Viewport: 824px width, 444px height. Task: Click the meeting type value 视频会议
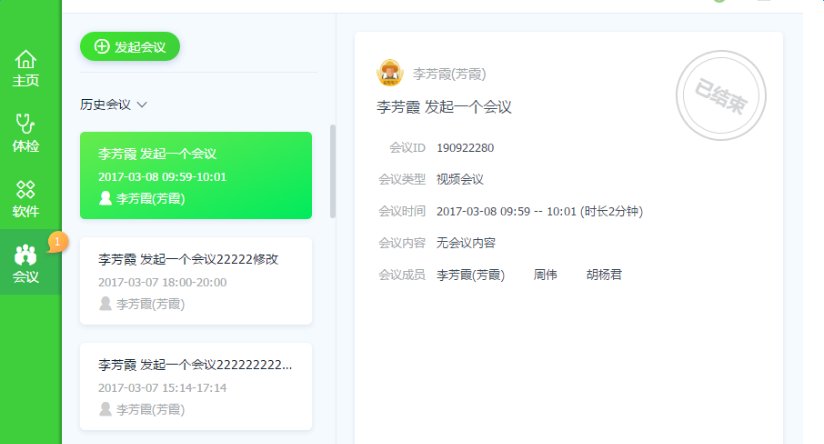[460, 180]
